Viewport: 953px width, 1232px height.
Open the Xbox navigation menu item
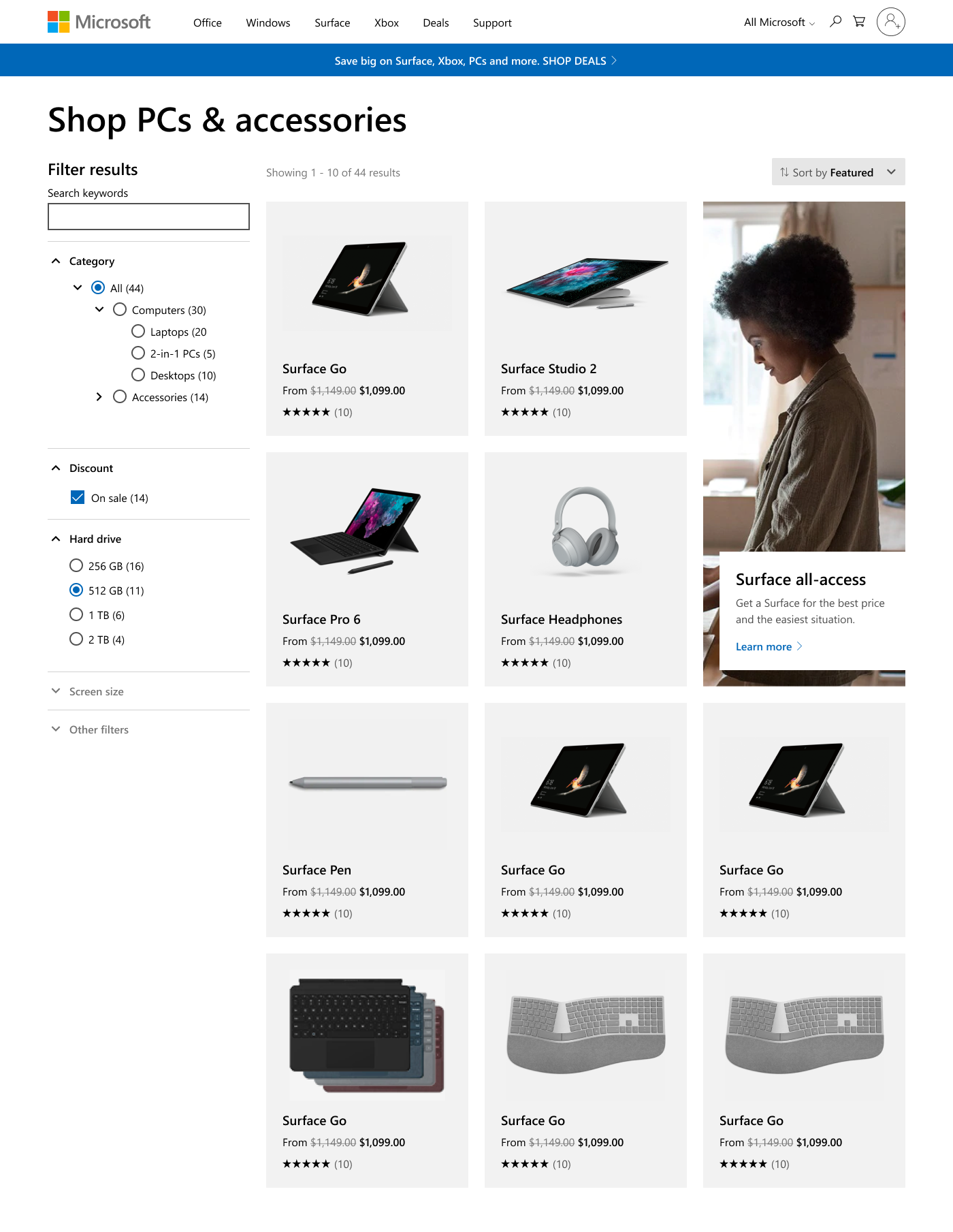coord(387,22)
